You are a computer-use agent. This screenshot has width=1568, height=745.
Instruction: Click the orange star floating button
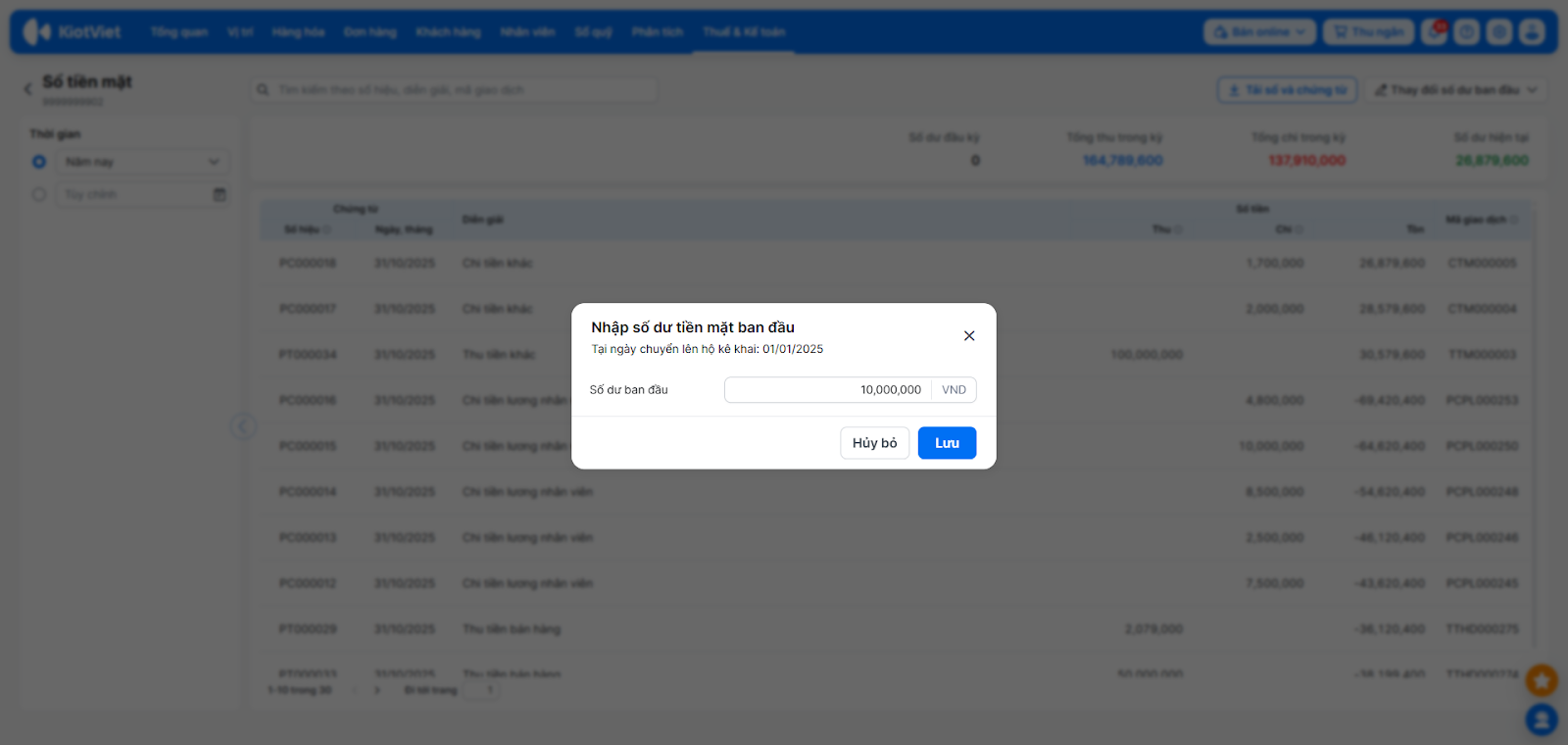coord(1542,680)
